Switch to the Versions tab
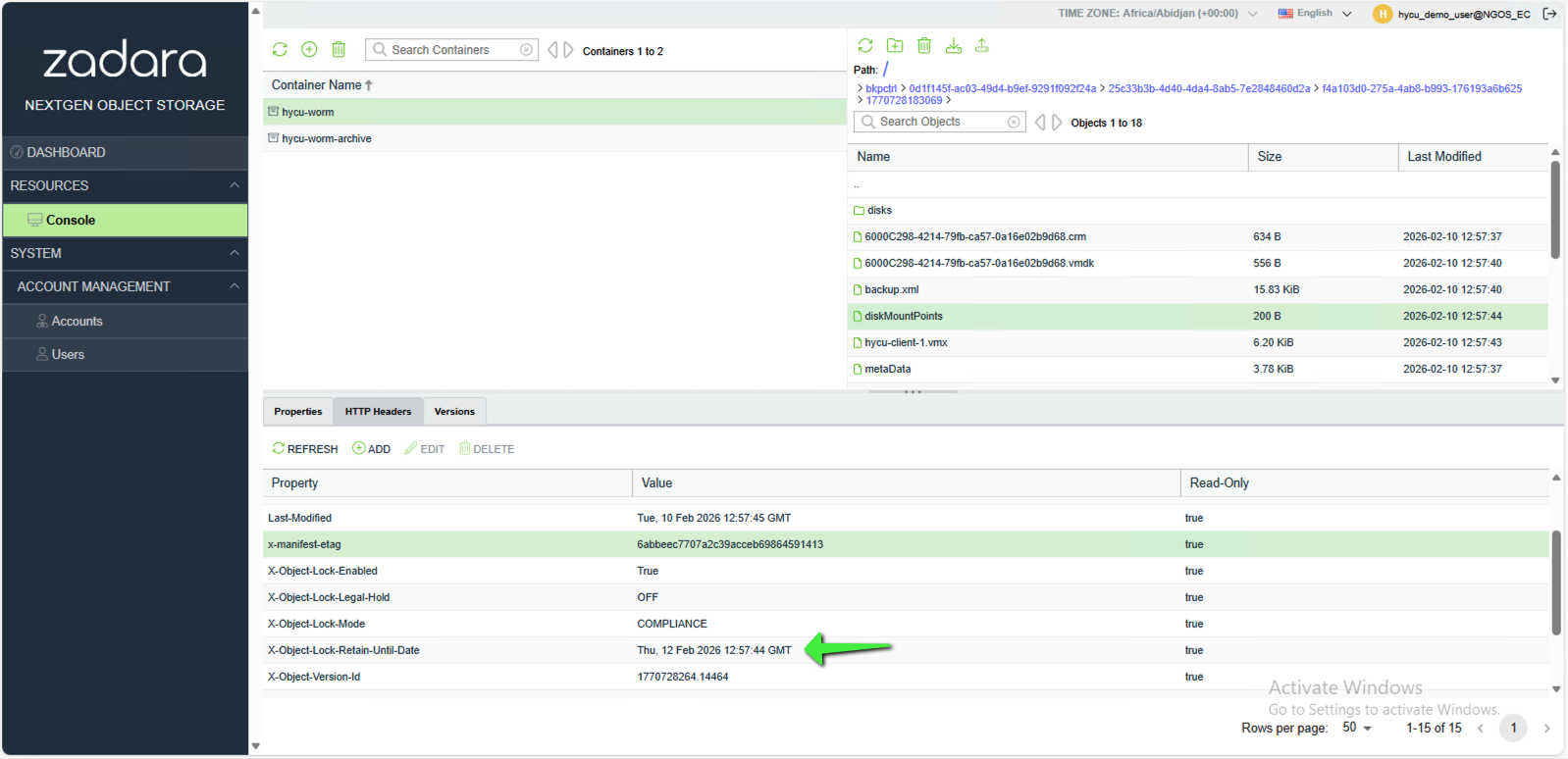This screenshot has width=1568, height=759. pyautogui.click(x=454, y=412)
